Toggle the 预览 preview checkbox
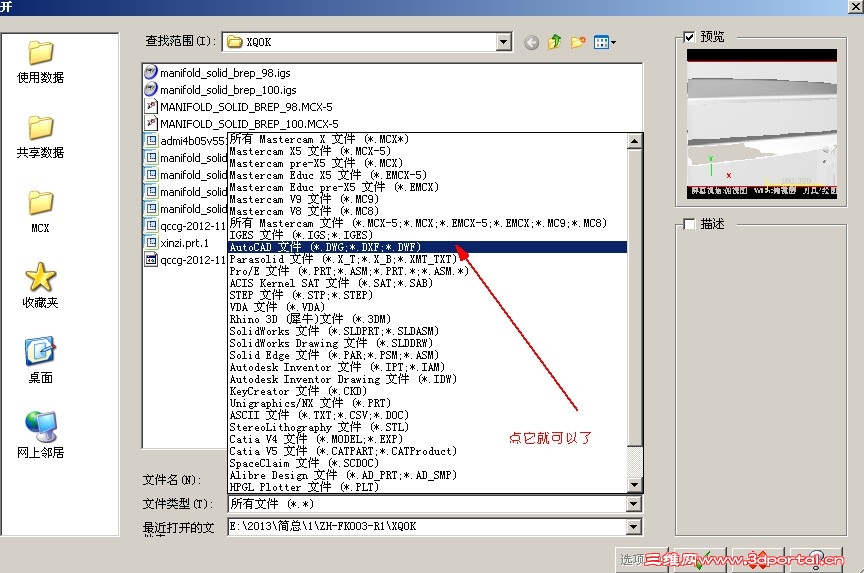Image resolution: width=864 pixels, height=573 pixels. coord(689,37)
